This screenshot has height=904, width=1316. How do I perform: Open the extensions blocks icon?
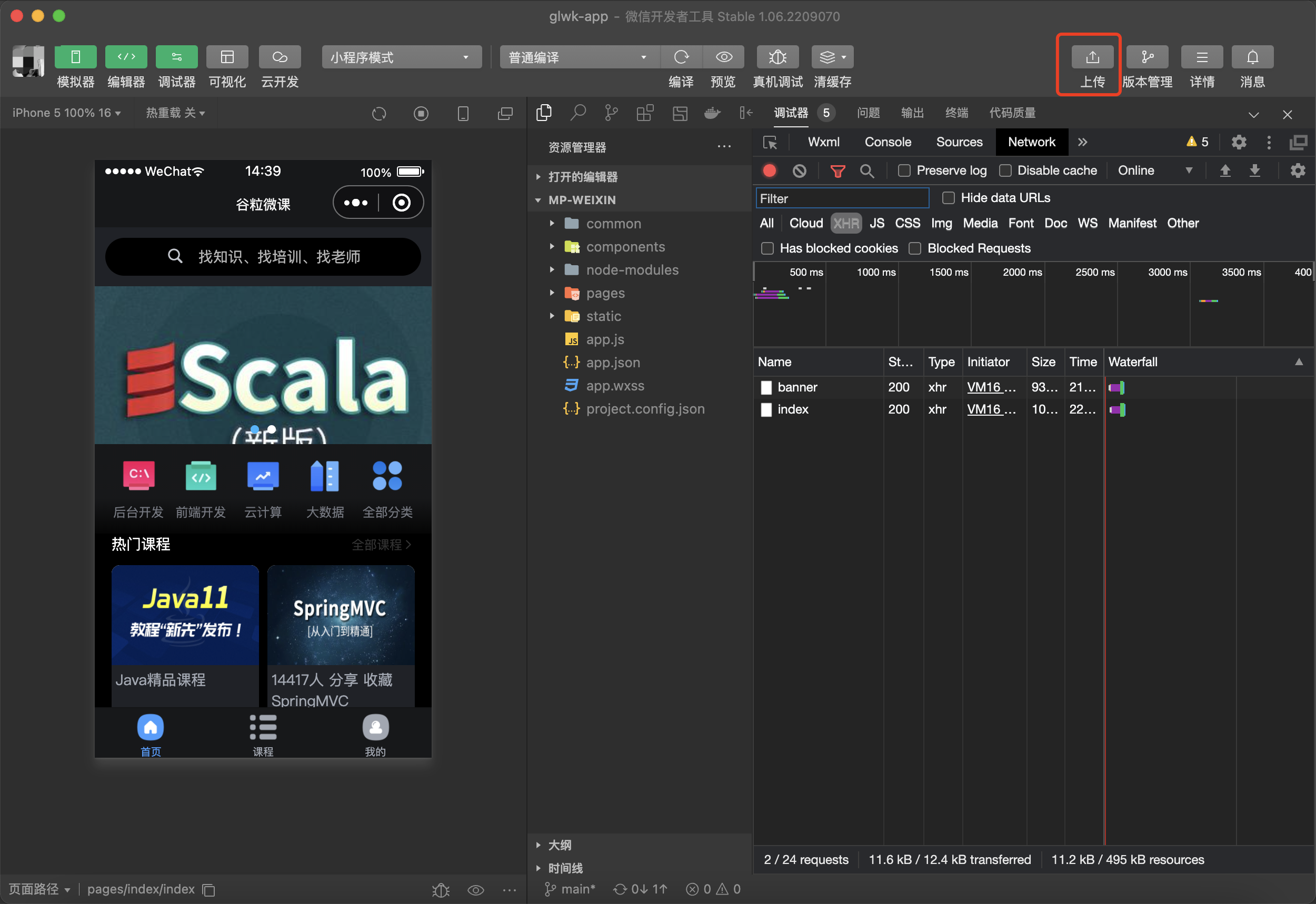pos(645,113)
